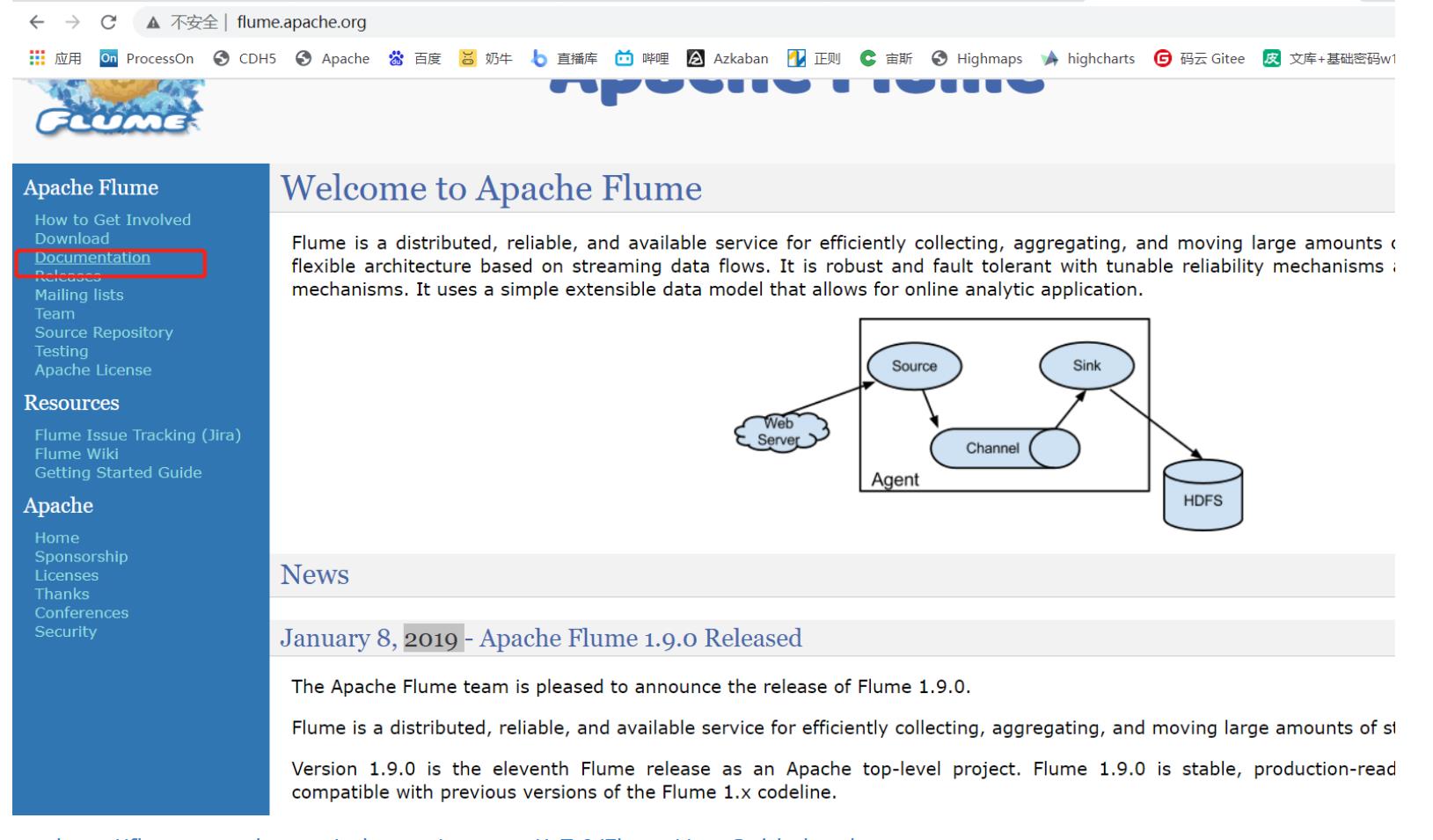This screenshot has height=840, width=1433.
Task: Click the Flume logo image
Action: 119,108
